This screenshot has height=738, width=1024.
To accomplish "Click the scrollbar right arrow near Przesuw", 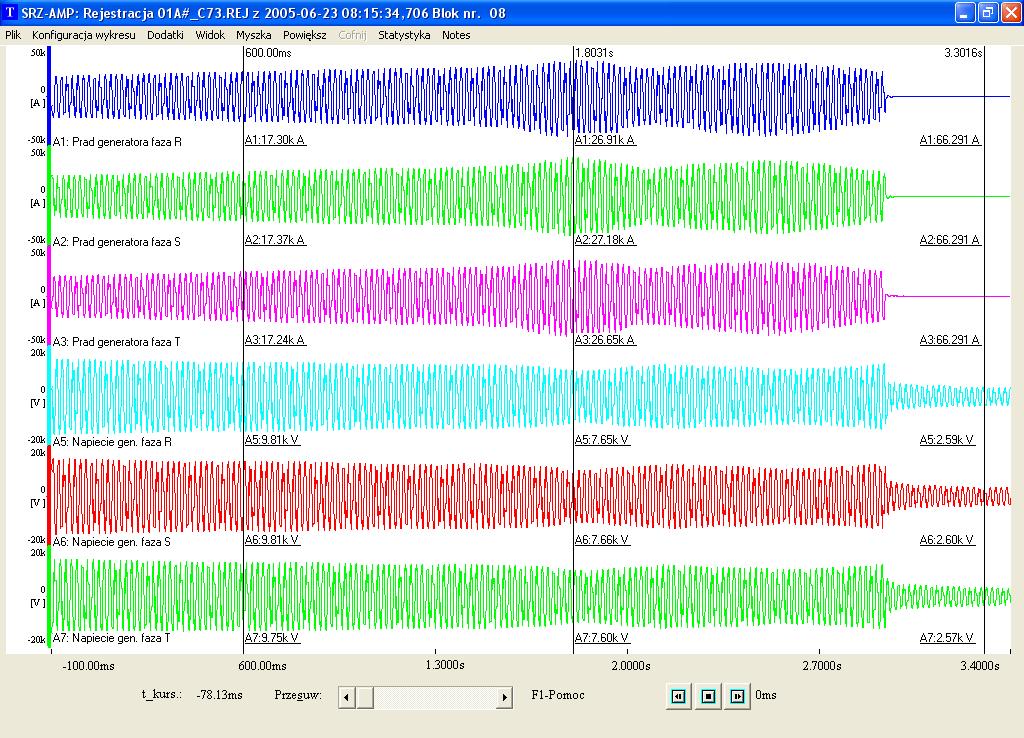I will point(504,698).
